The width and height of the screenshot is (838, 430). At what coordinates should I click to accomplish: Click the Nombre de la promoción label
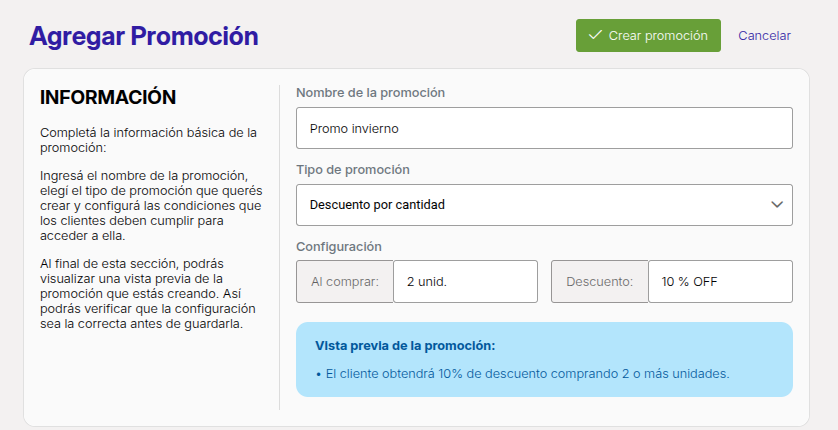[x=370, y=93]
